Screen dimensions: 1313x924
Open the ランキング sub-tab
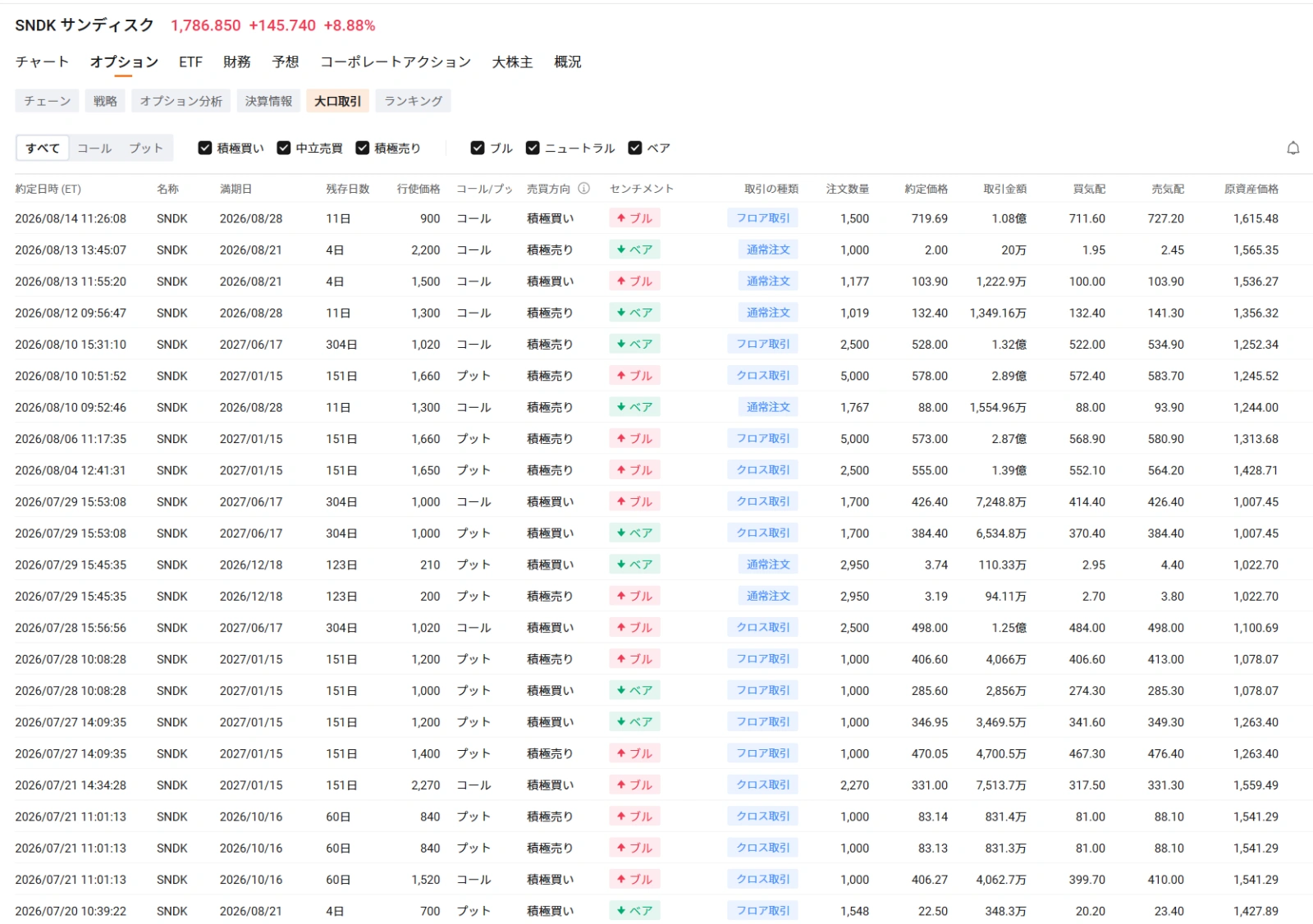(414, 101)
